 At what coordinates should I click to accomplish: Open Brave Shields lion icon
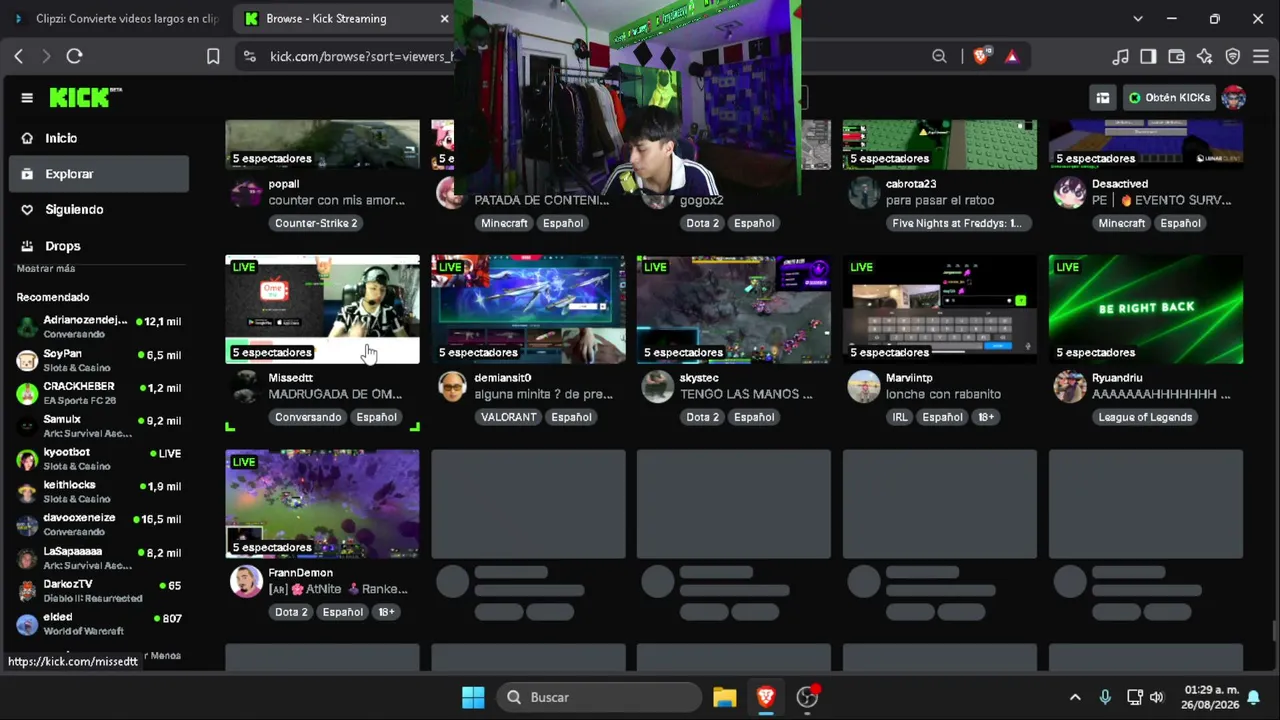point(981,57)
